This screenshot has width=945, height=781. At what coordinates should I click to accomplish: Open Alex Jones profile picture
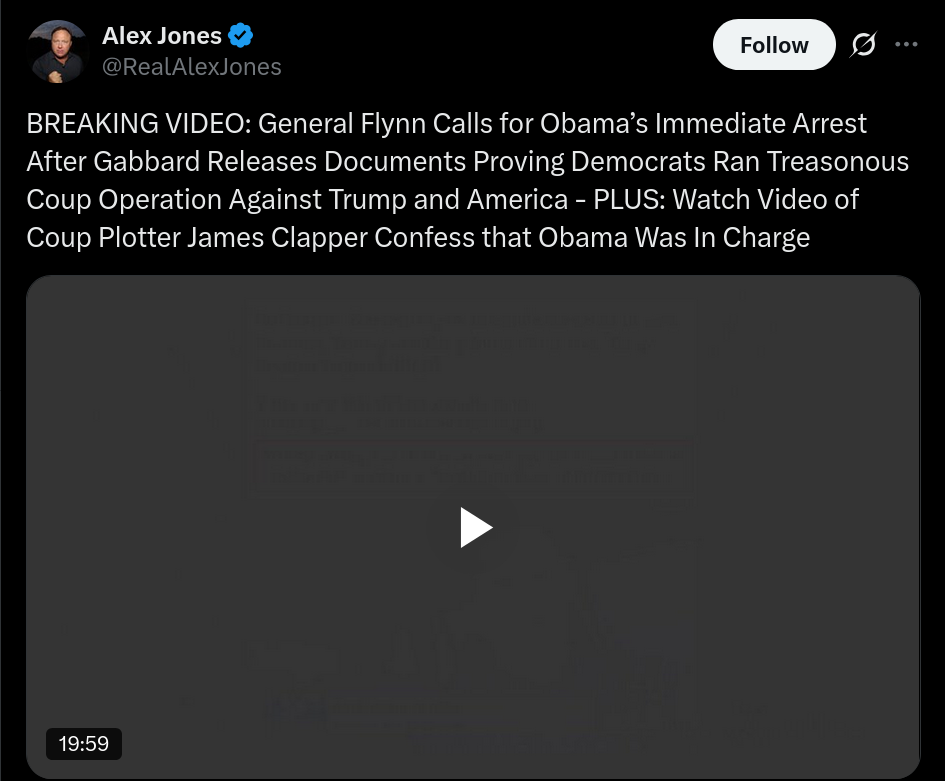(x=58, y=52)
